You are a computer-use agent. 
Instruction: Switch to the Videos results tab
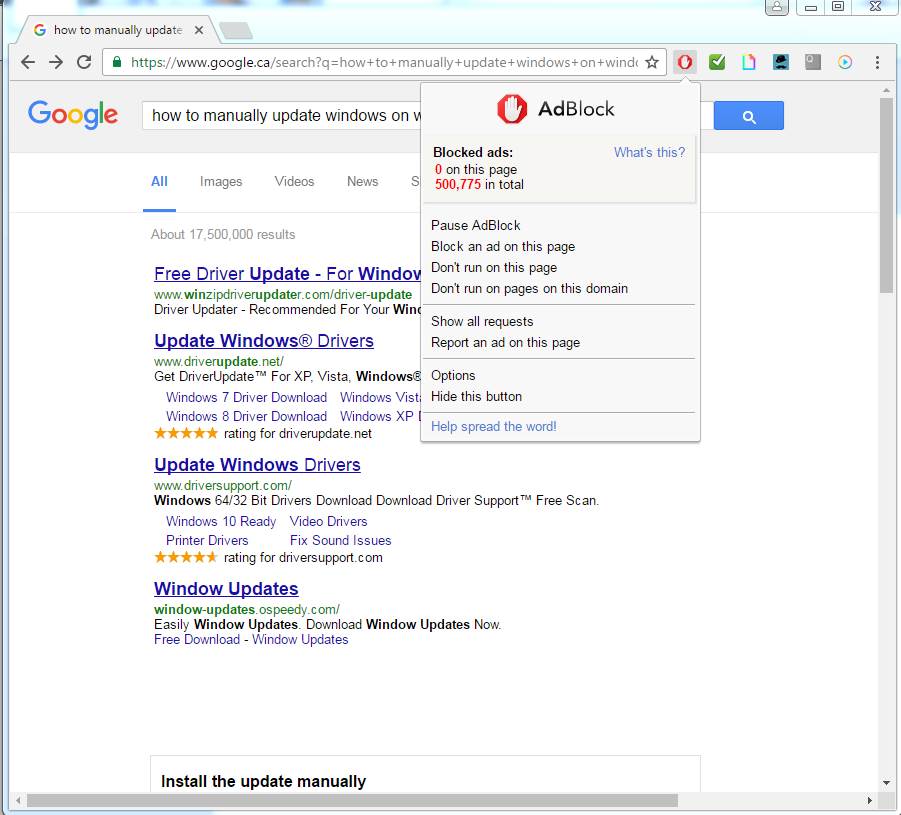coord(294,182)
